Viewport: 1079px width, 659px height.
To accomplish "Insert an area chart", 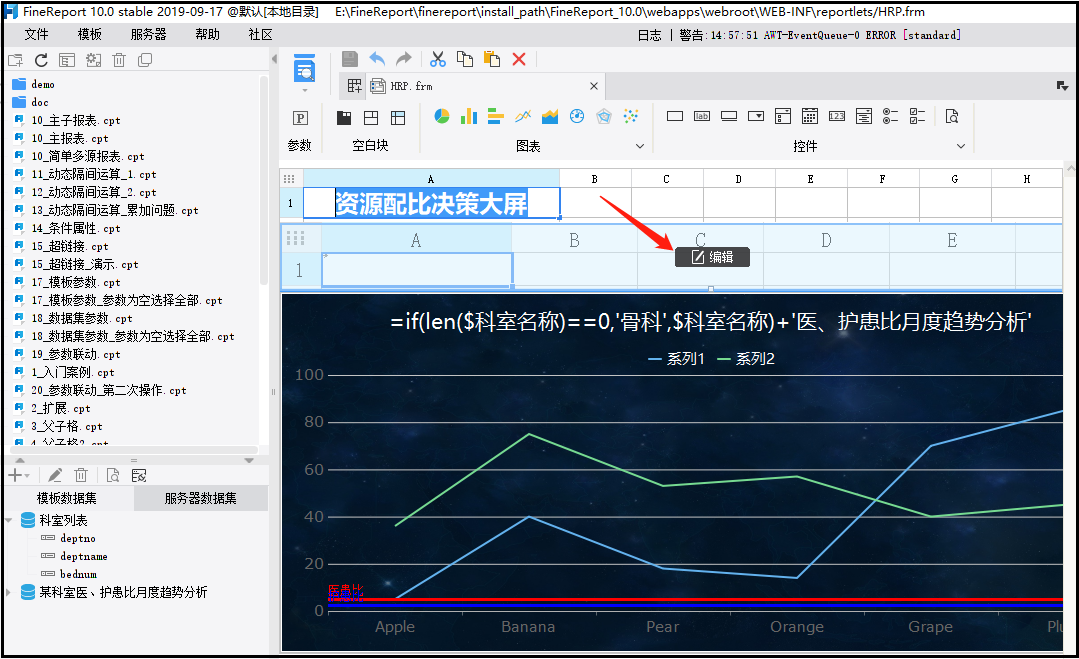I will pos(550,116).
